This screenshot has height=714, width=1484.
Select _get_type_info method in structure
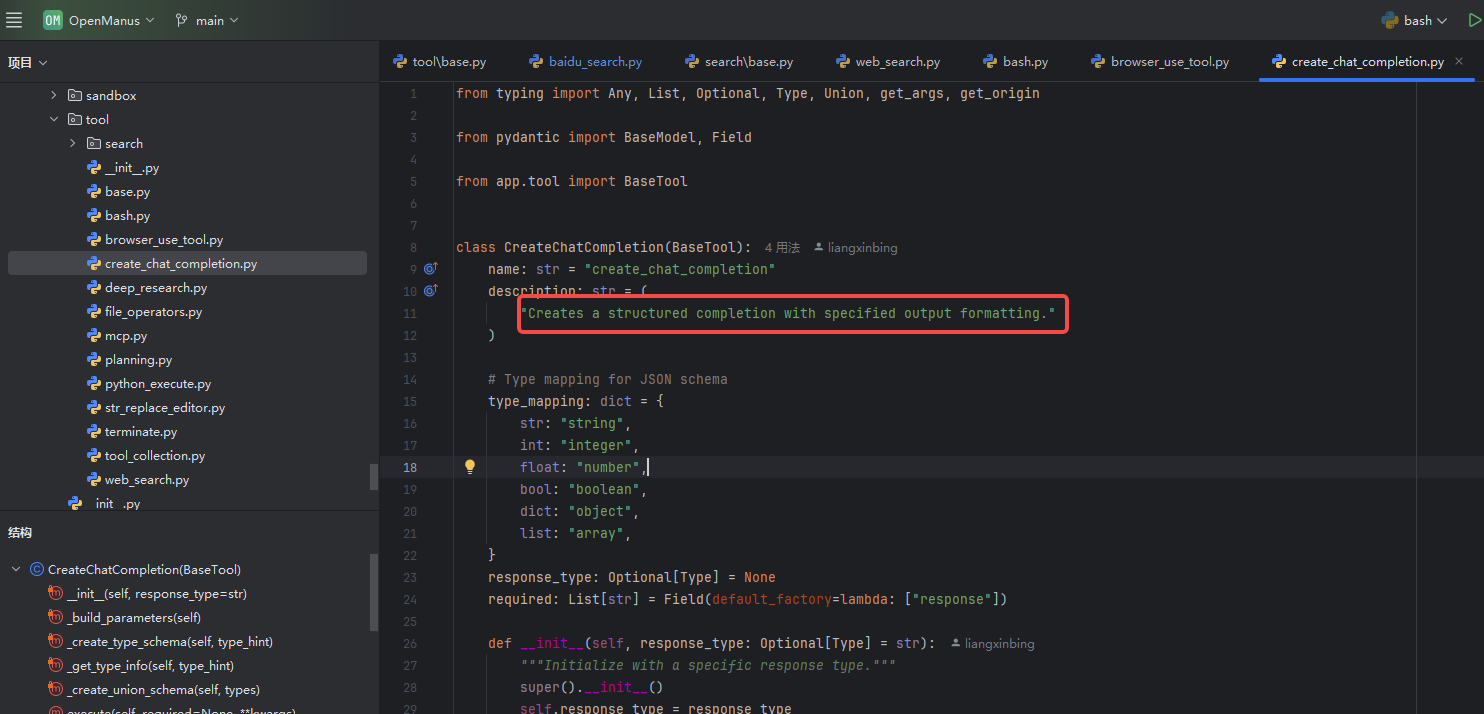(151, 666)
